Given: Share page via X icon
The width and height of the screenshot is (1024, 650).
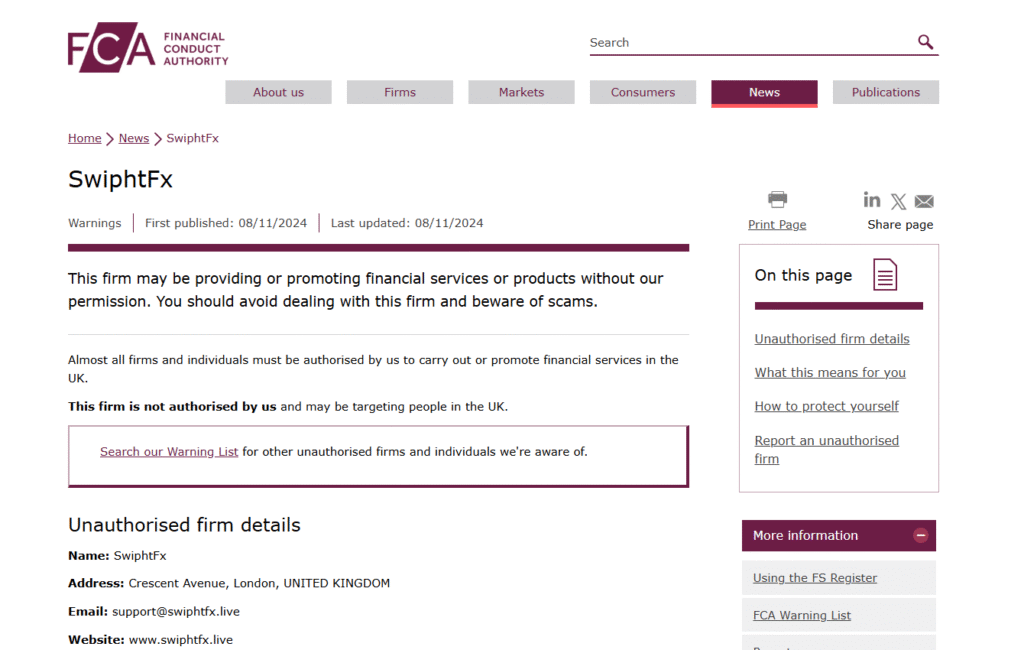Looking at the screenshot, I should [x=898, y=201].
